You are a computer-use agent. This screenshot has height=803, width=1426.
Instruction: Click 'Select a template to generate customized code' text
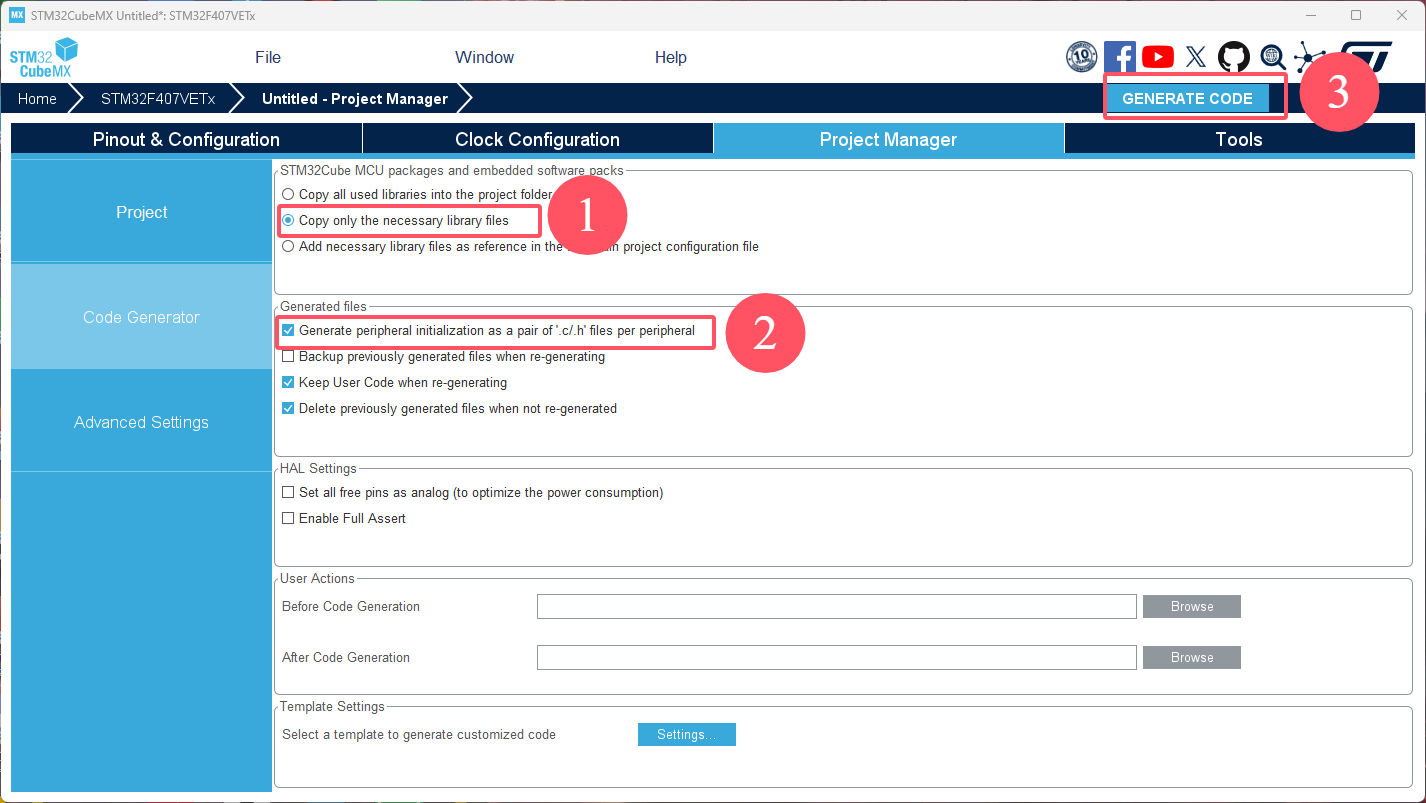[419, 734]
